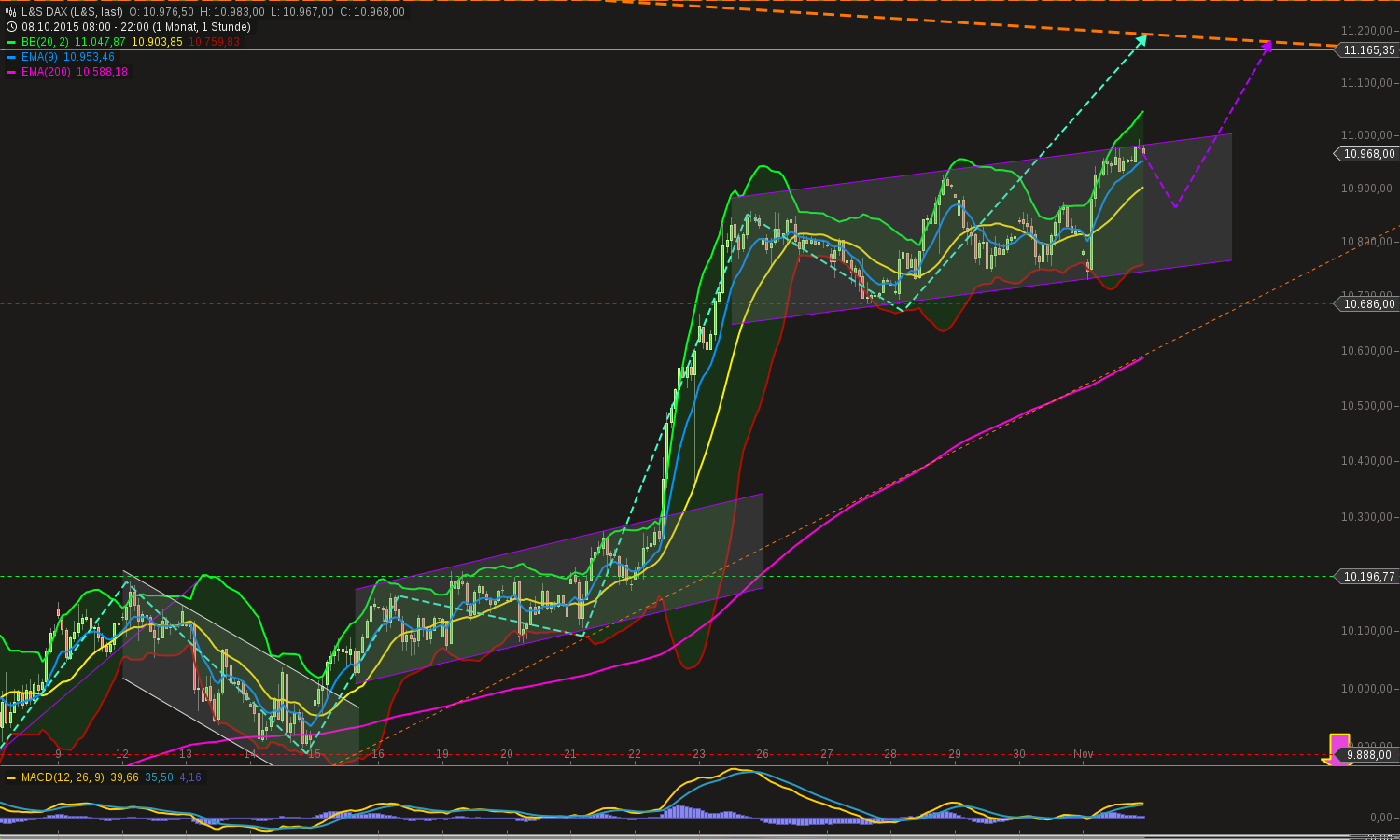The height and width of the screenshot is (840, 1400).
Task: Click the 10.100,00 price axis label
Action: point(1367,631)
